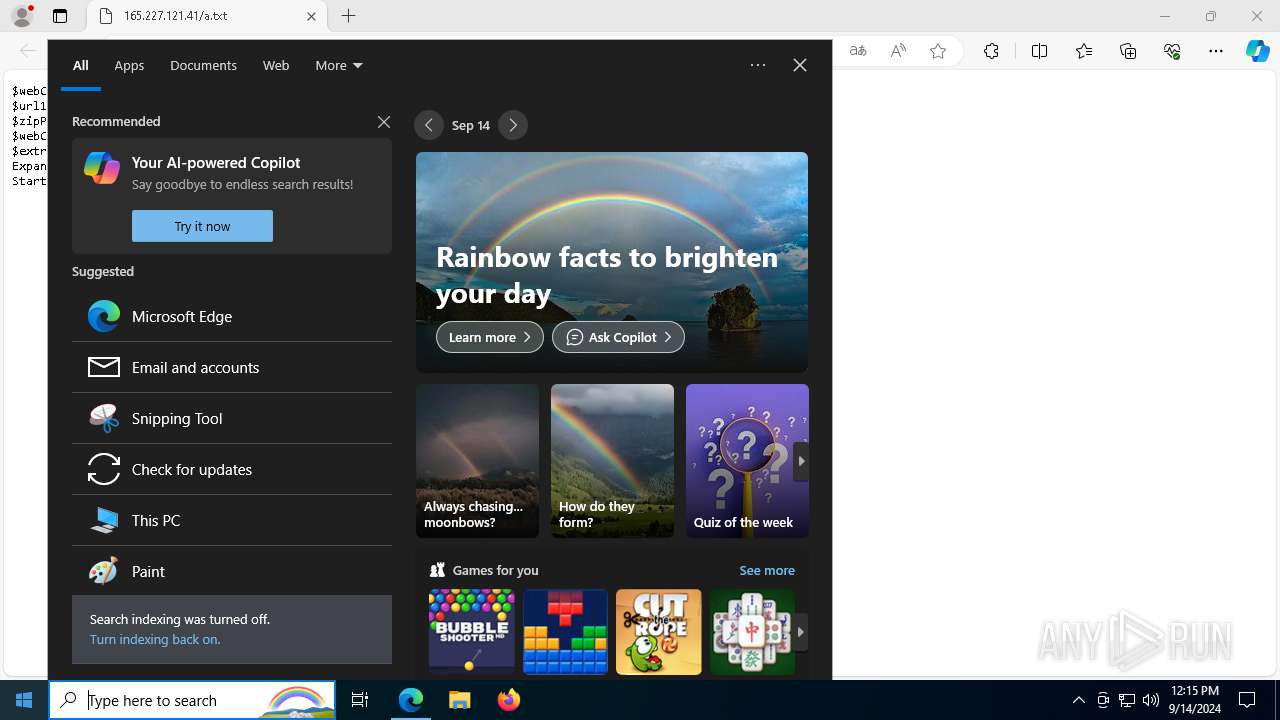Open Rainbow facts headline
This screenshot has width=1280, height=720.
click(x=607, y=274)
